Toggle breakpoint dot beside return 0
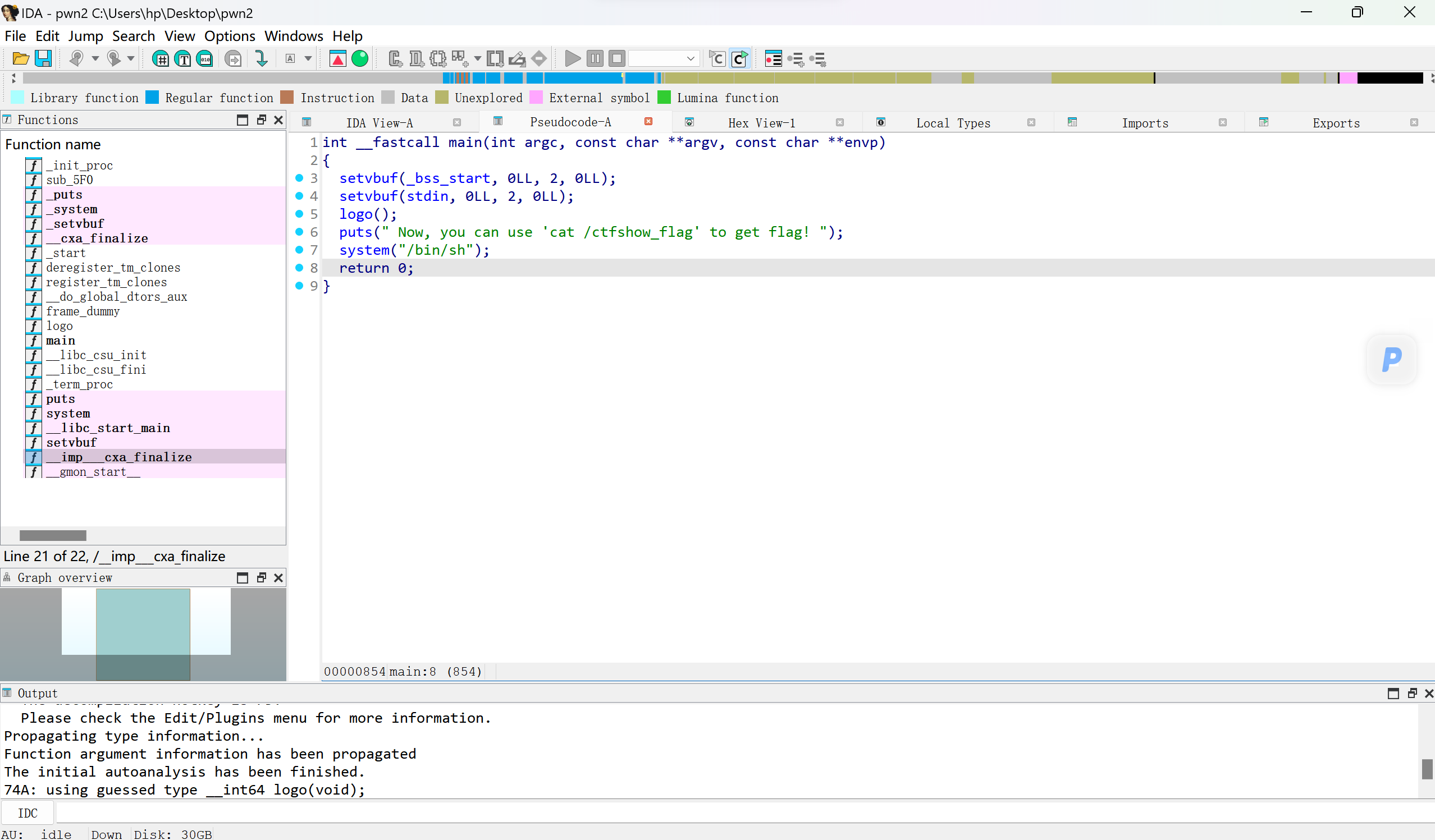The width and height of the screenshot is (1435, 840). [299, 268]
